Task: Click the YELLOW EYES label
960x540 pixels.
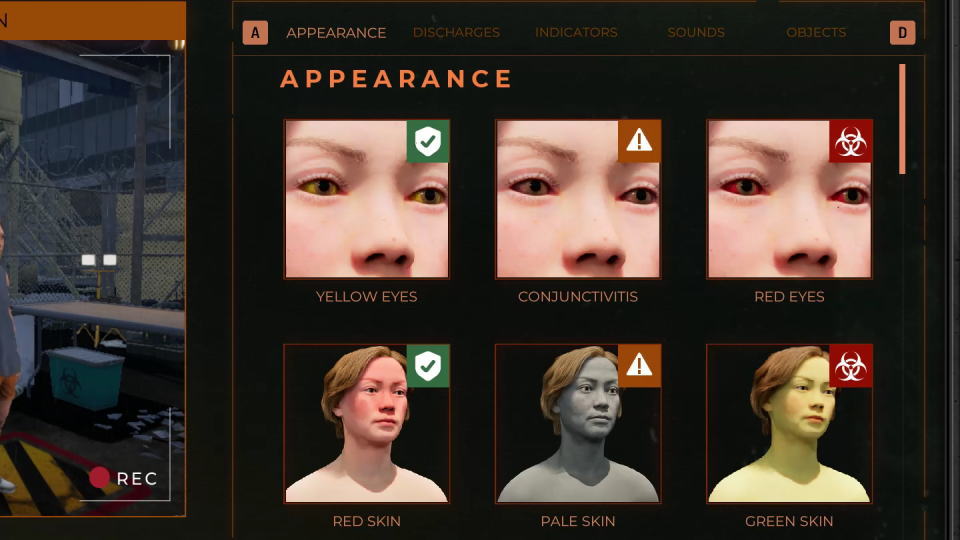Action: pos(367,297)
